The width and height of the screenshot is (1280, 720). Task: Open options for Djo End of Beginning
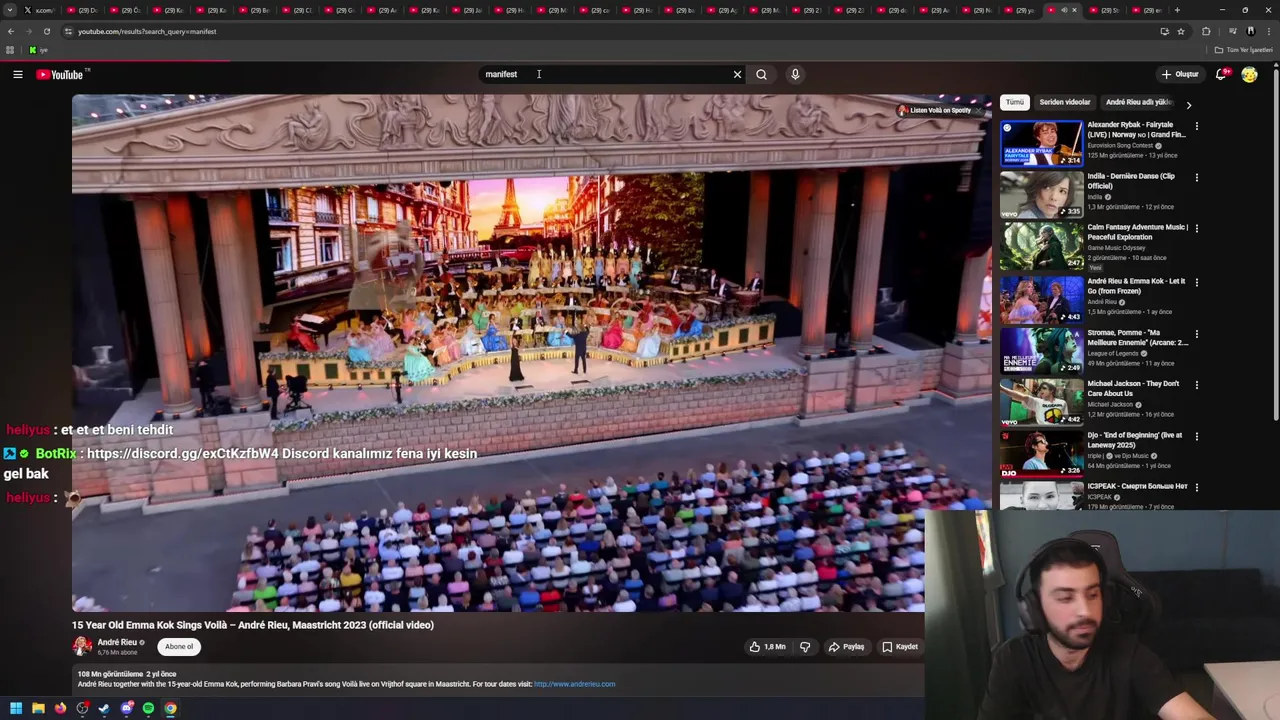1196,437
